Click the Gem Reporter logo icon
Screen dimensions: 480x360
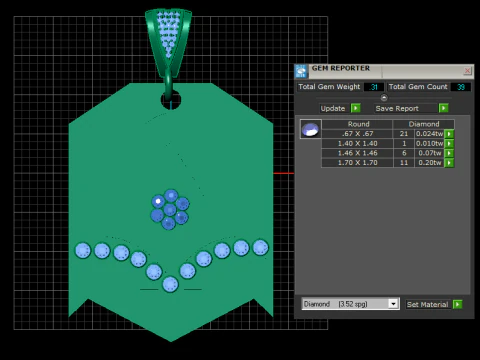pyautogui.click(x=301, y=71)
